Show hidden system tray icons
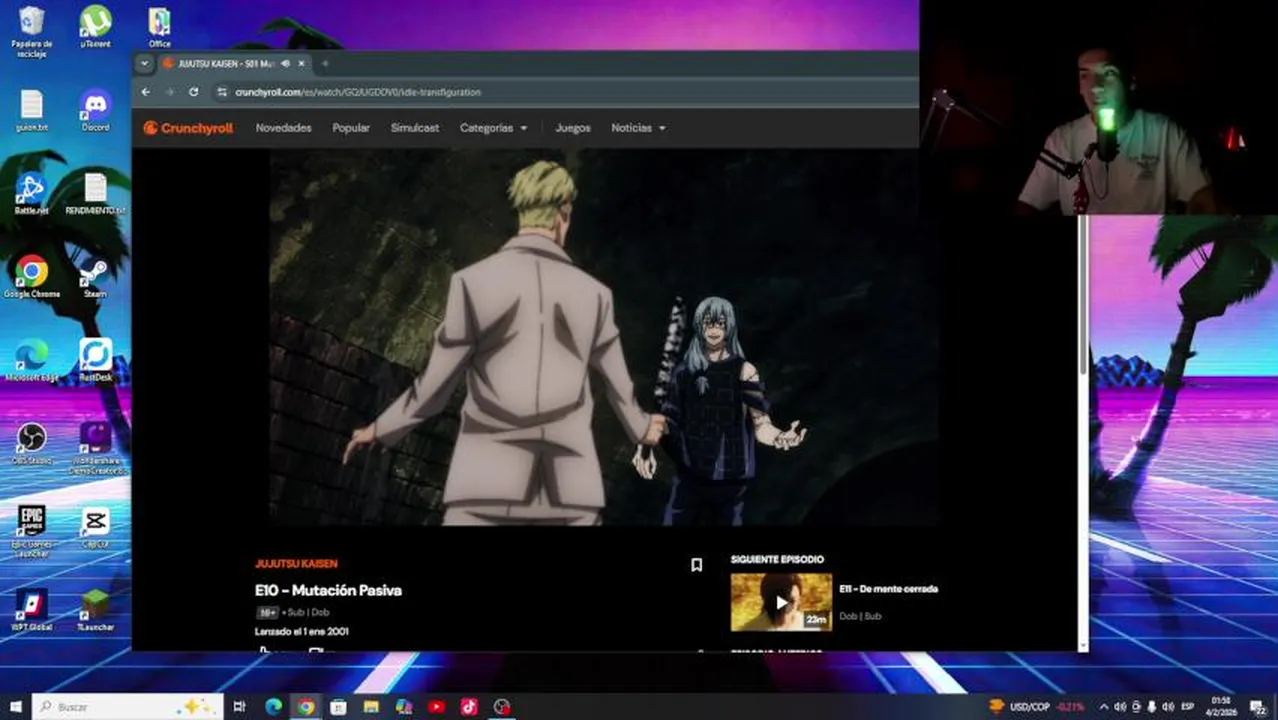 click(x=1104, y=707)
